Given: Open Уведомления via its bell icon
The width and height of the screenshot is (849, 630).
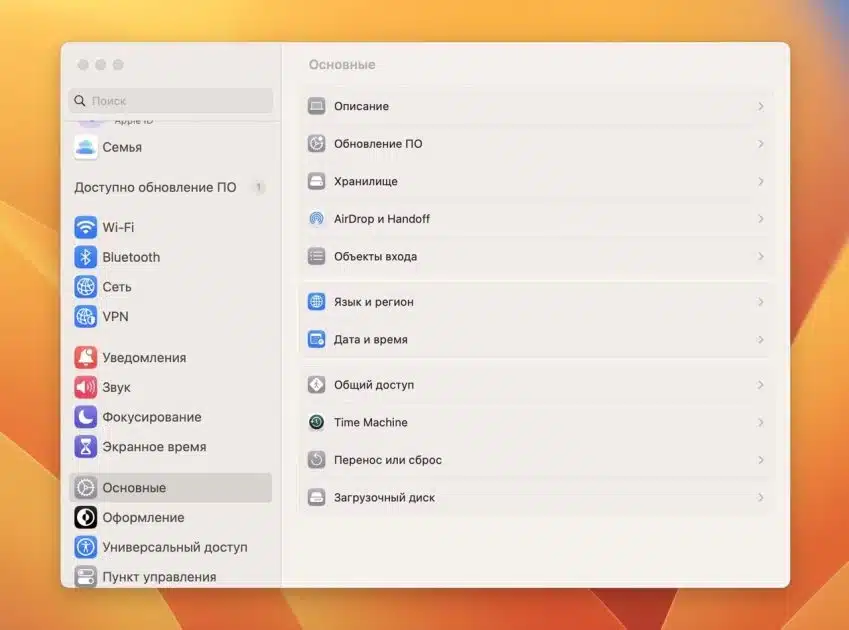Looking at the screenshot, I should click(x=85, y=357).
